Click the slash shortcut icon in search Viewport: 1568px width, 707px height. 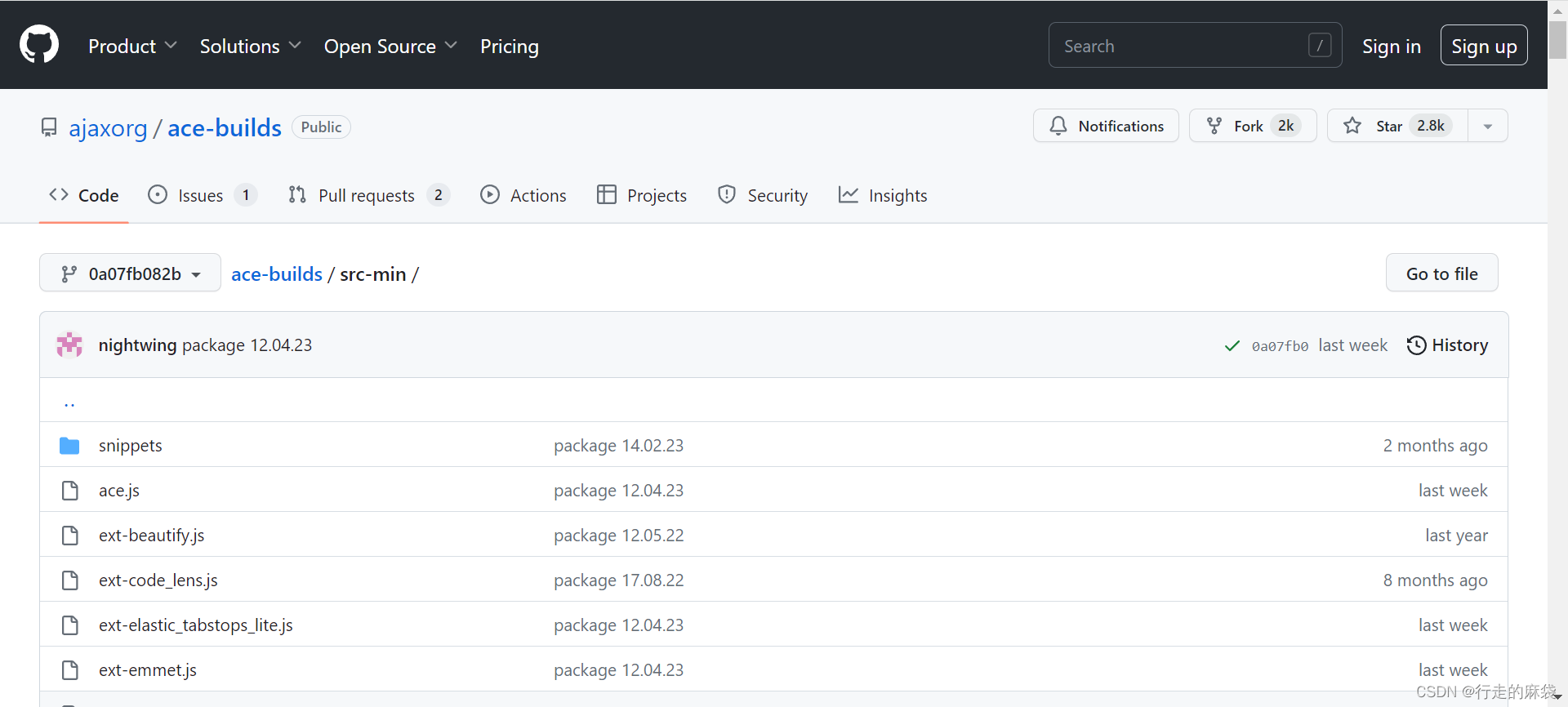[x=1320, y=45]
